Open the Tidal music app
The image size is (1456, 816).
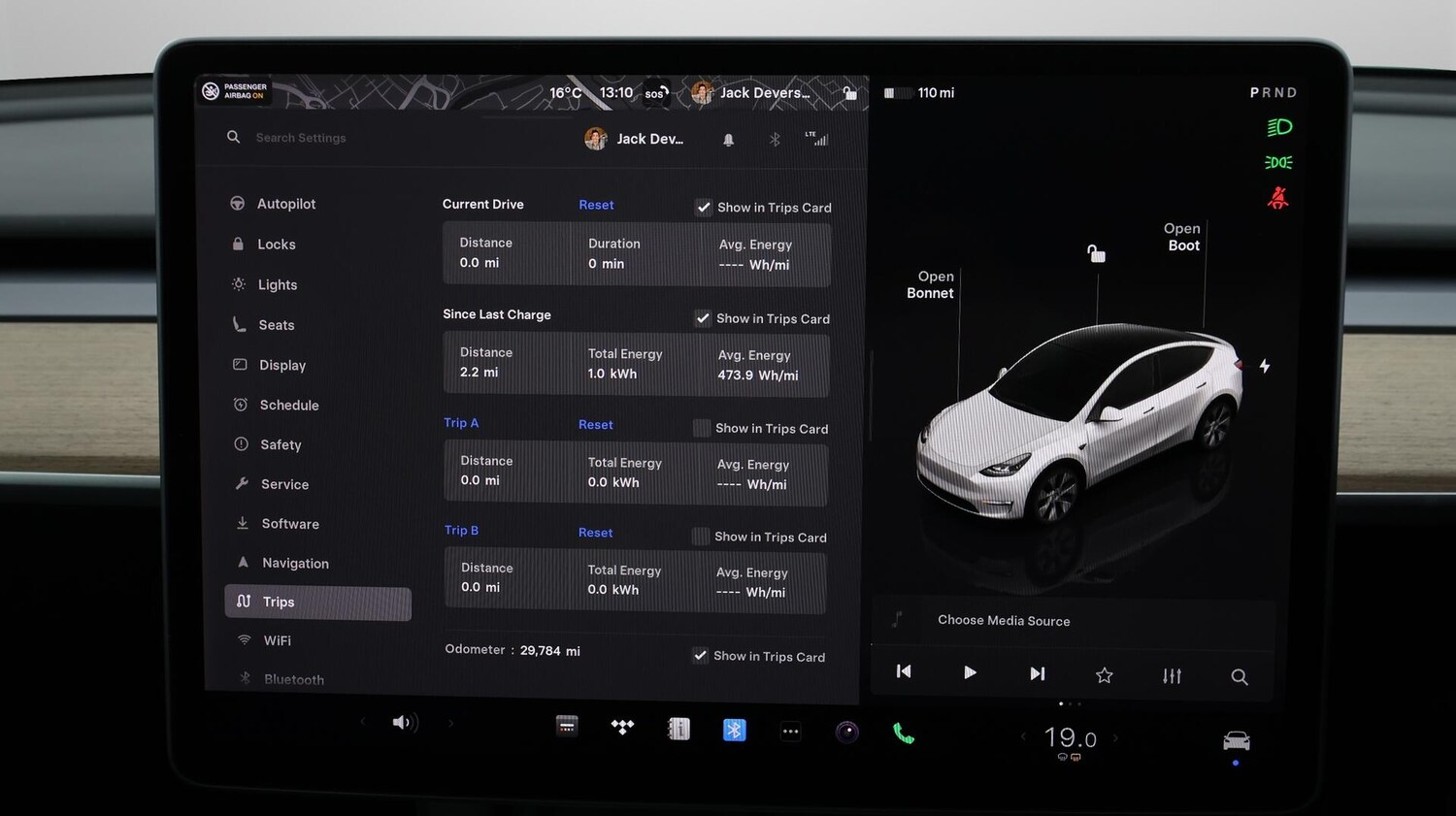click(x=622, y=726)
